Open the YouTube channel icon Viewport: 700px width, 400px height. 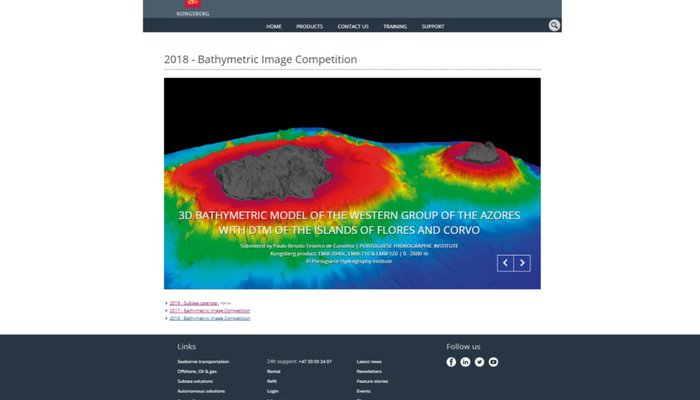493,362
